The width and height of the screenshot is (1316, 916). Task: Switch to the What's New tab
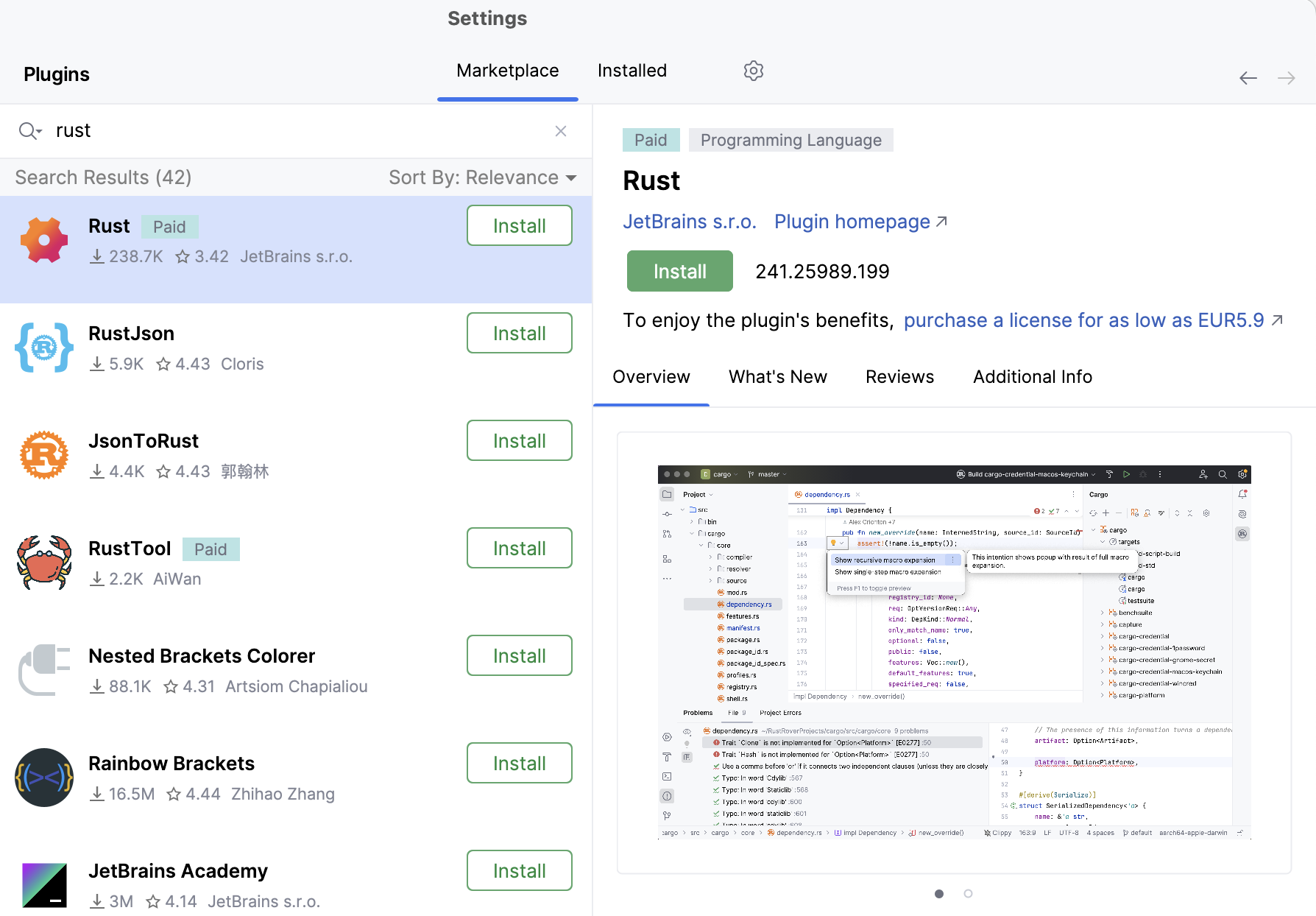[777, 376]
